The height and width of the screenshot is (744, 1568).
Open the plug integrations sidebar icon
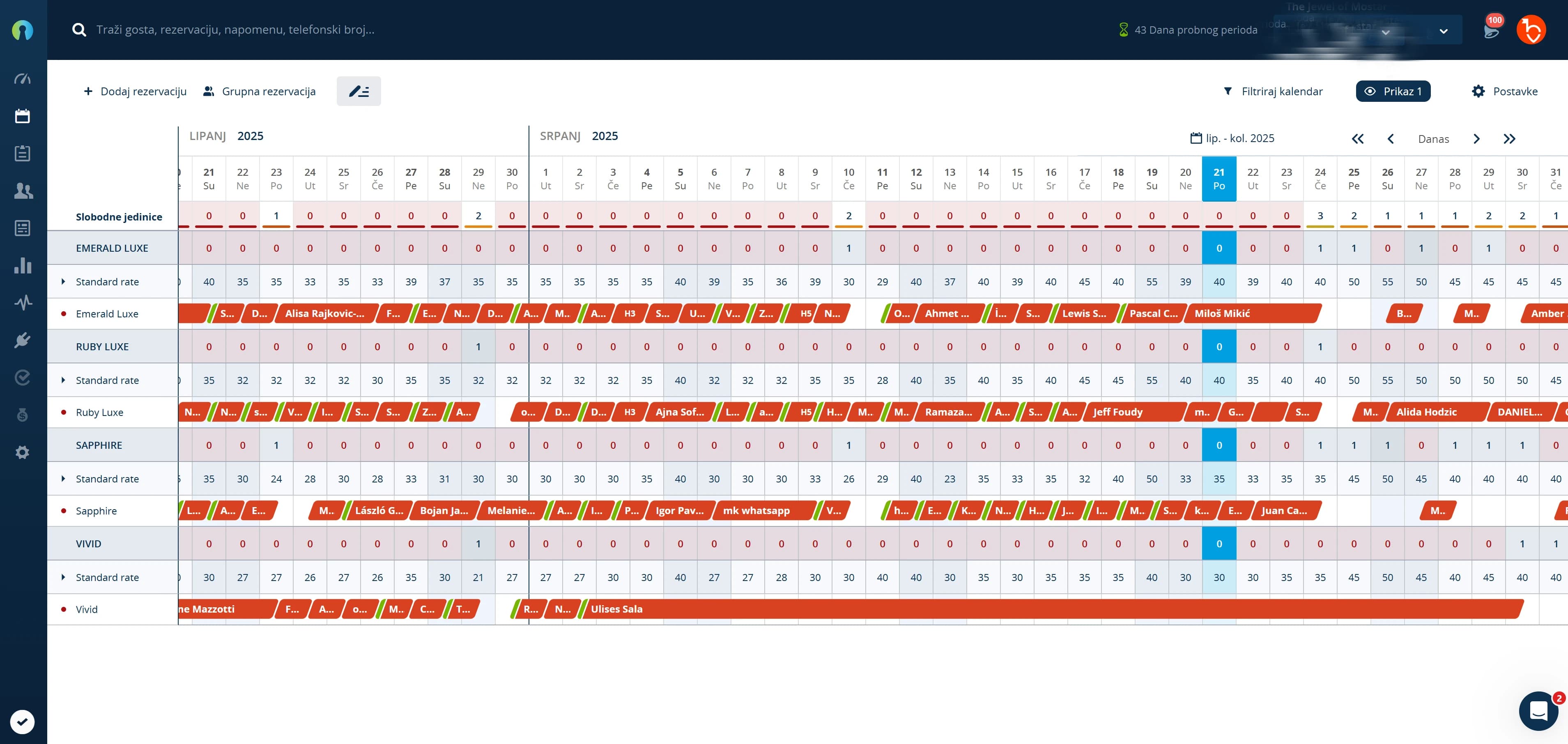pos(23,340)
